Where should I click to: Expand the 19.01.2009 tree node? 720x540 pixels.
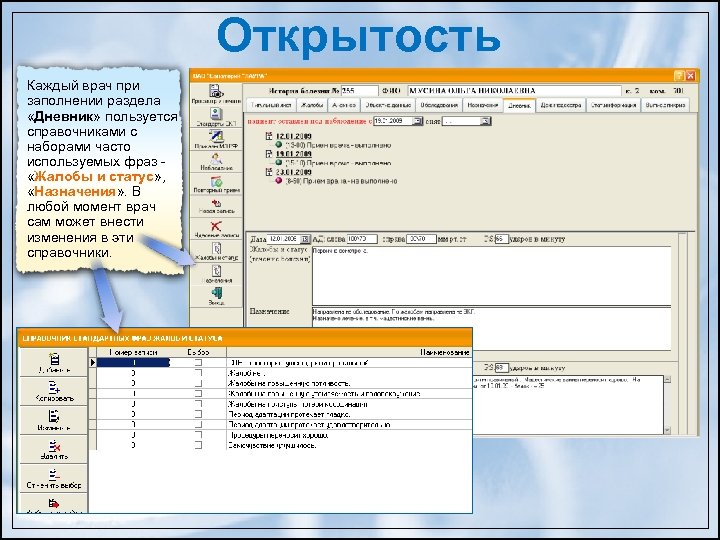pos(269,154)
